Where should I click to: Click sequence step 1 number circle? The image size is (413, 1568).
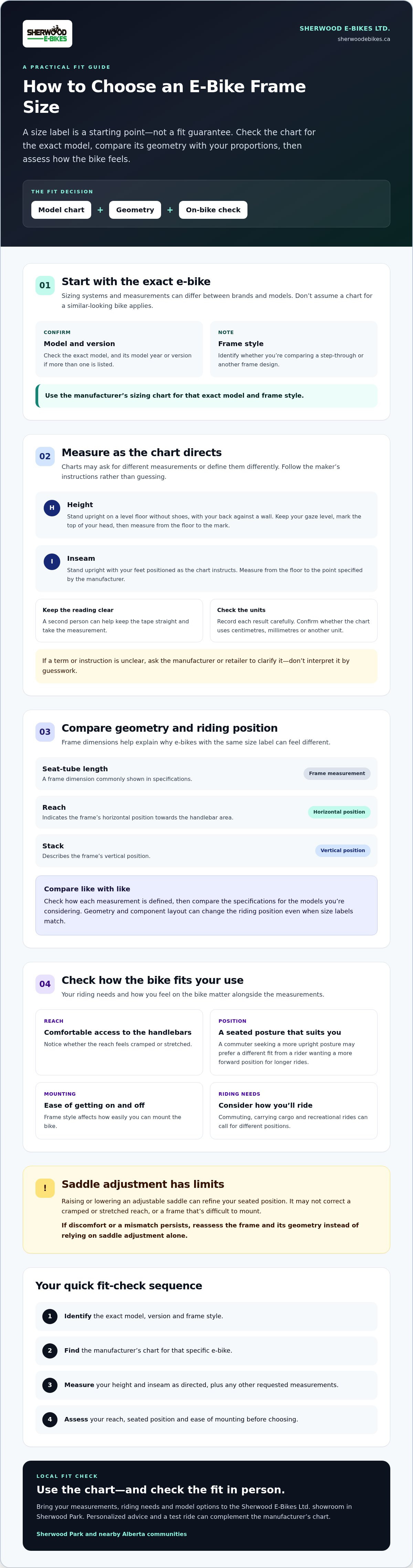[x=50, y=1316]
